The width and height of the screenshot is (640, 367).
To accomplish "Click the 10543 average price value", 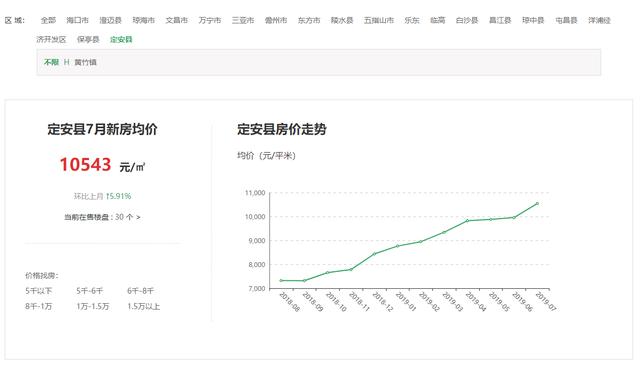I will pyautogui.click(x=85, y=165).
